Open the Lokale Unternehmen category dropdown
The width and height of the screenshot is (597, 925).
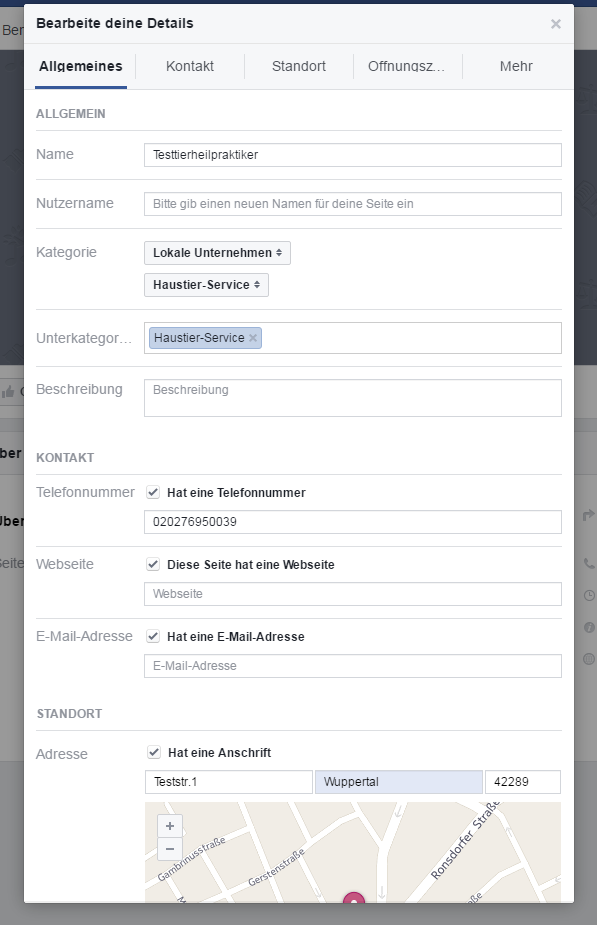pos(217,252)
